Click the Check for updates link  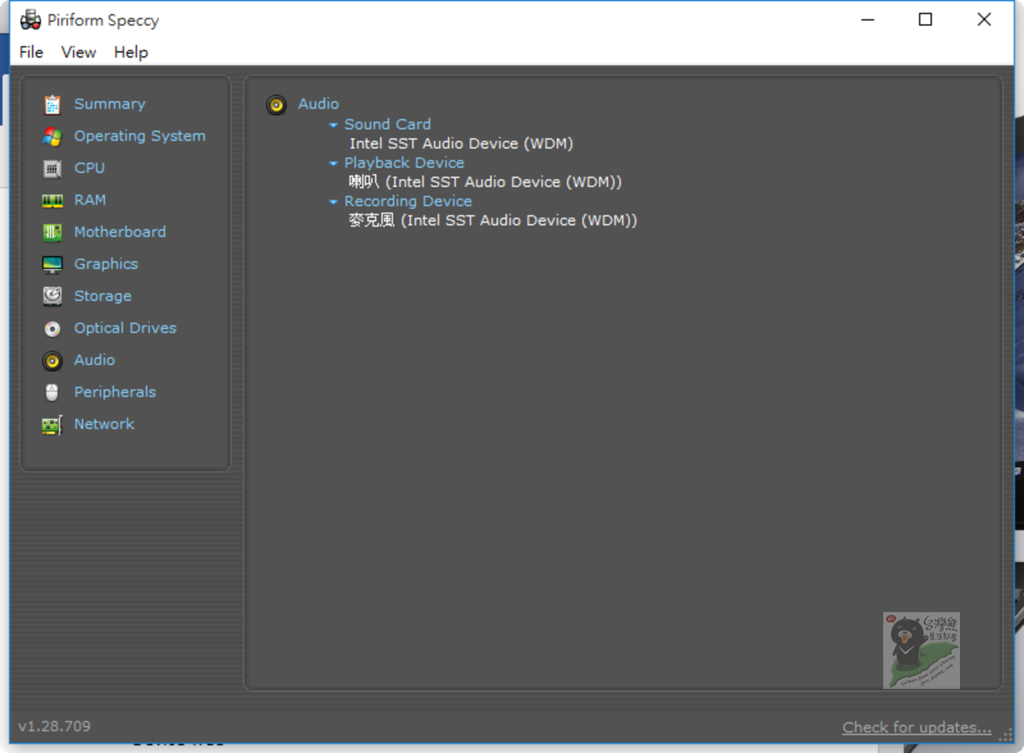(x=916, y=728)
